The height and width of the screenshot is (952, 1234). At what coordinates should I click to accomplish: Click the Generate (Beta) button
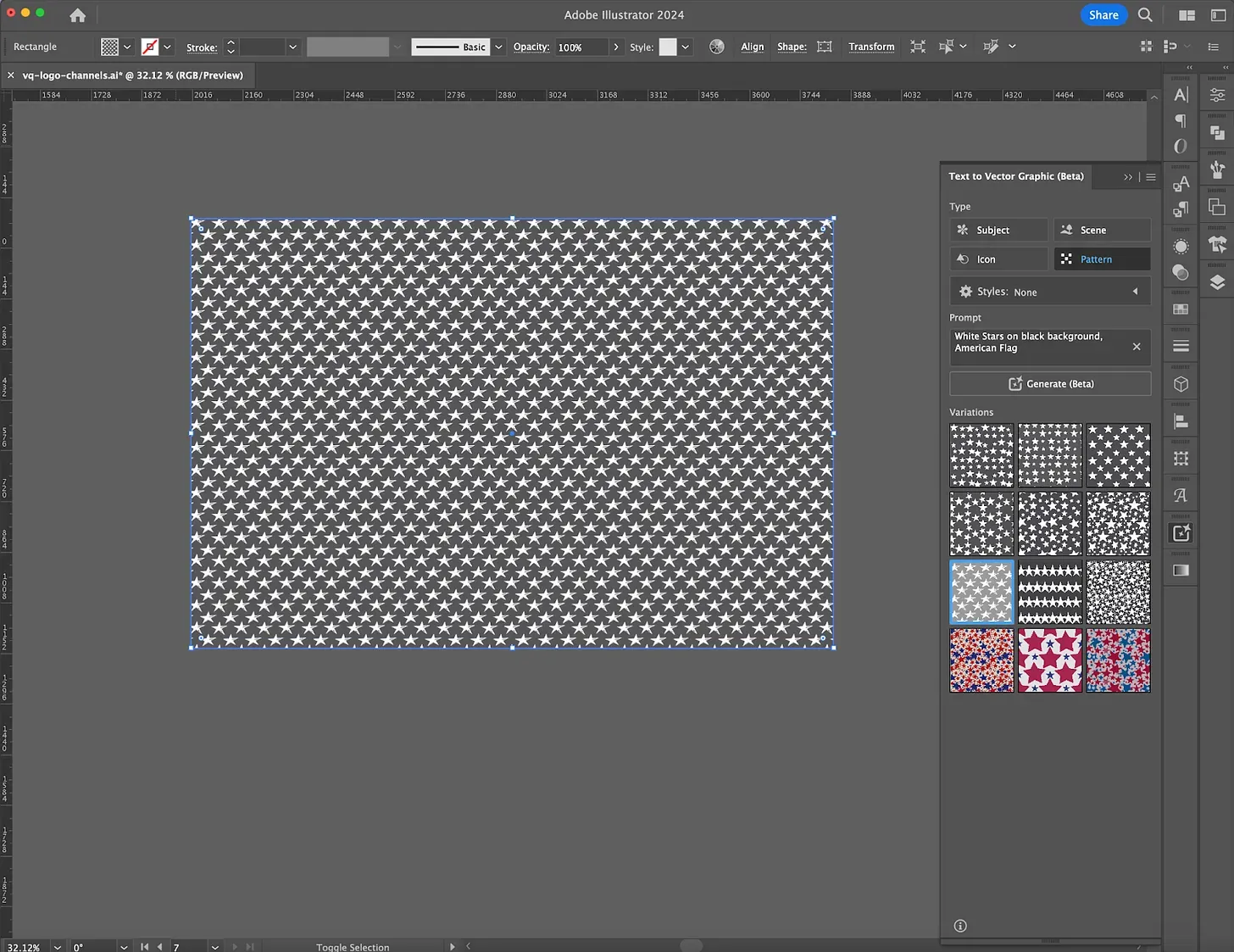tap(1049, 383)
